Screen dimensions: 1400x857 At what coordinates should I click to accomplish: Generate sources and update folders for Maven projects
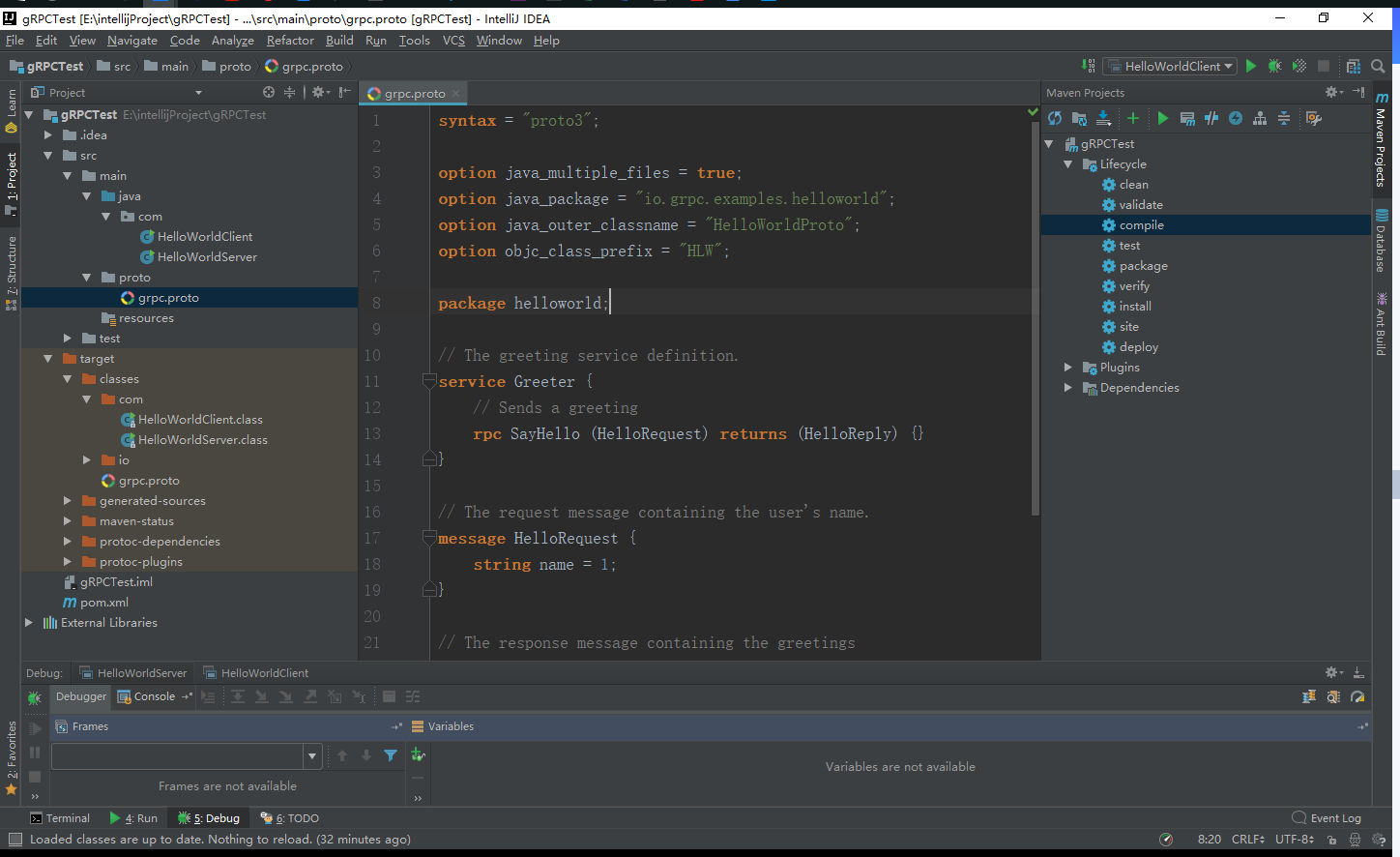1079,118
